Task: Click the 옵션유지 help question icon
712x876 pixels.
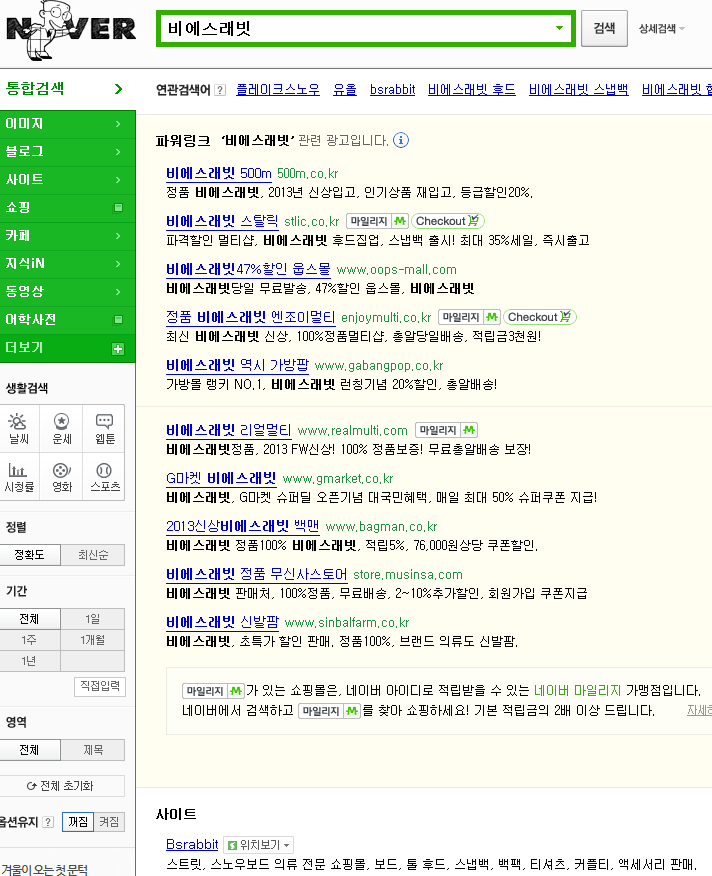Action: (x=48, y=822)
